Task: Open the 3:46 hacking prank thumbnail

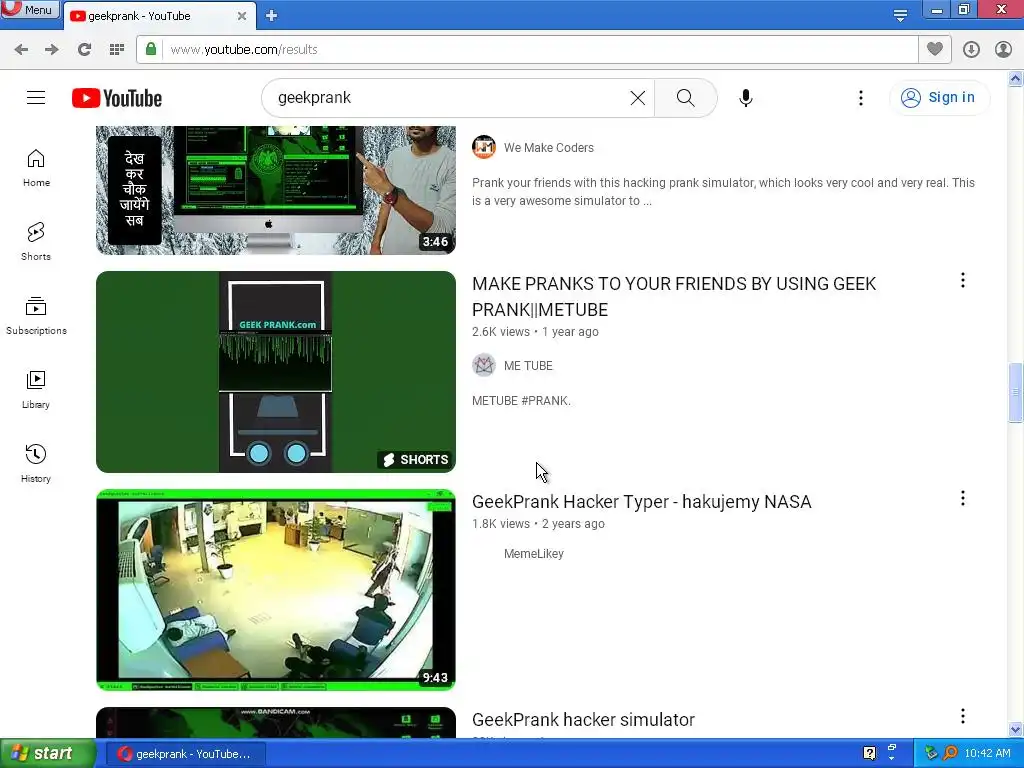Action: coord(276,189)
